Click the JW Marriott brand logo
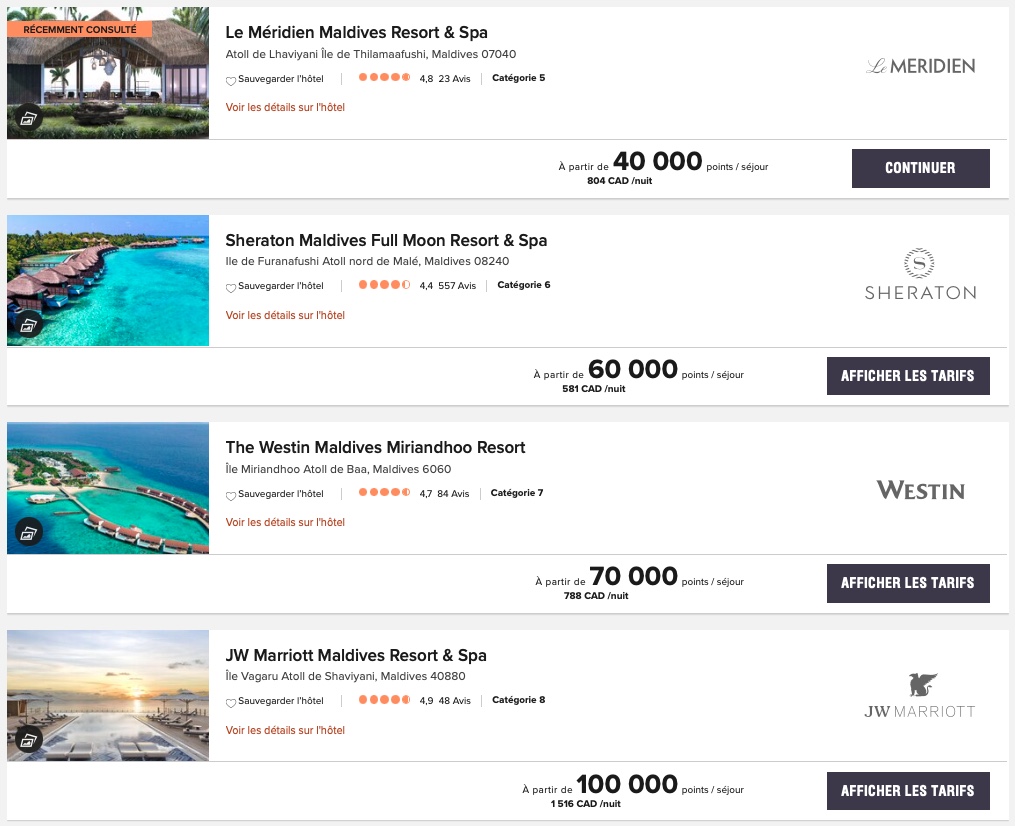Image resolution: width=1015 pixels, height=826 pixels. (x=920, y=697)
